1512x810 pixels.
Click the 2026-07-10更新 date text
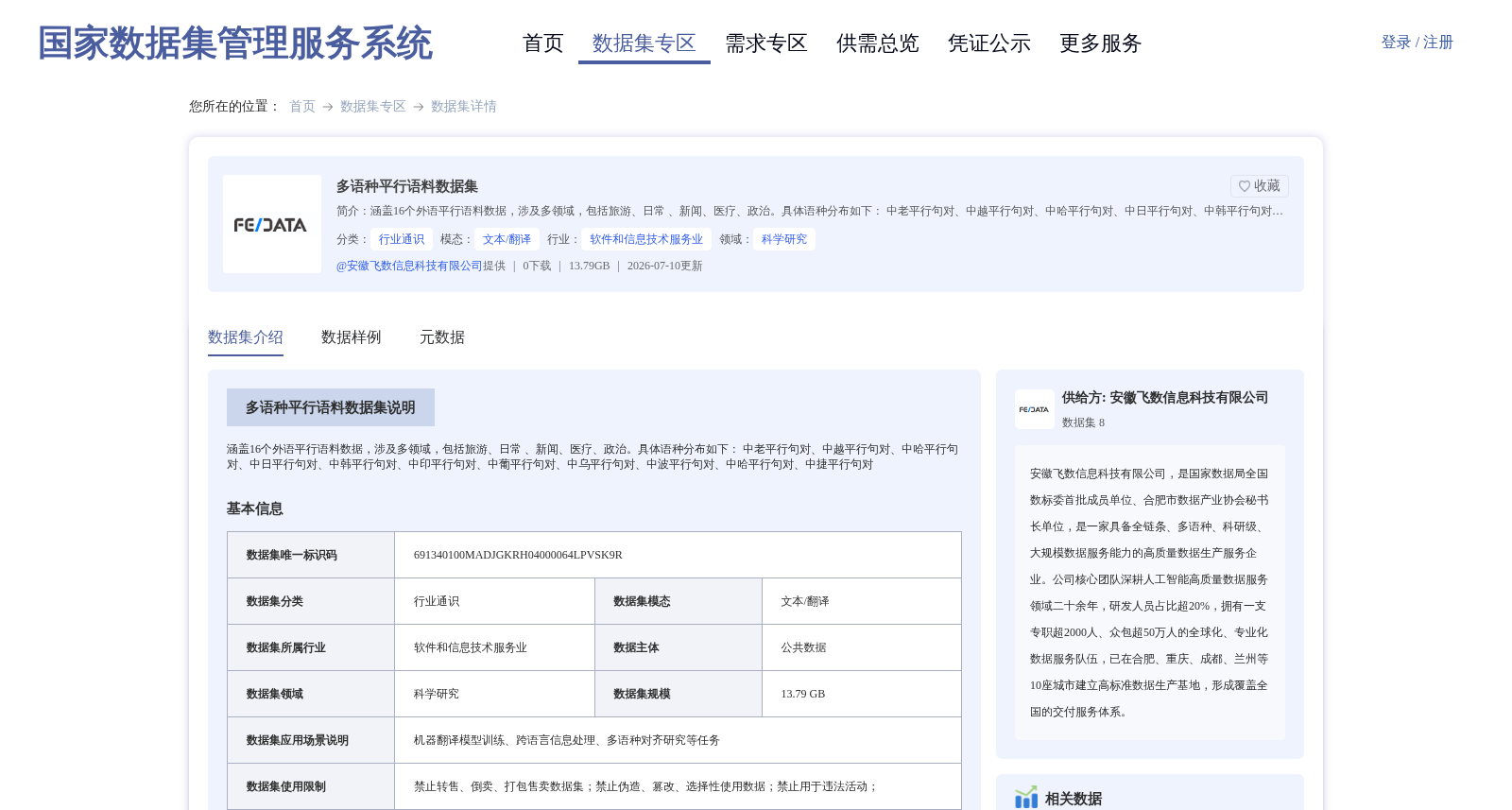[x=665, y=266]
